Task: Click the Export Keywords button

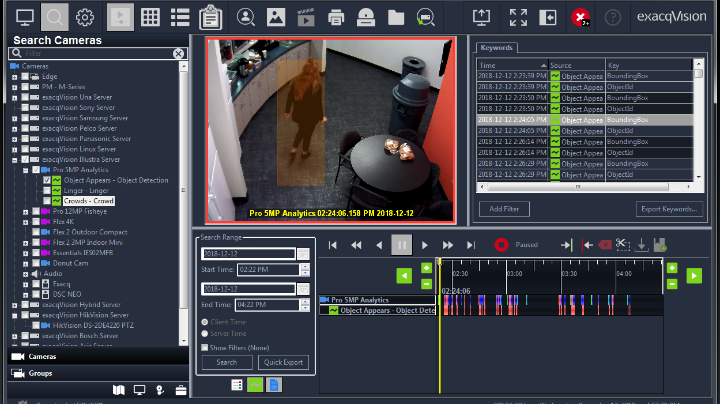Action: tap(669, 209)
